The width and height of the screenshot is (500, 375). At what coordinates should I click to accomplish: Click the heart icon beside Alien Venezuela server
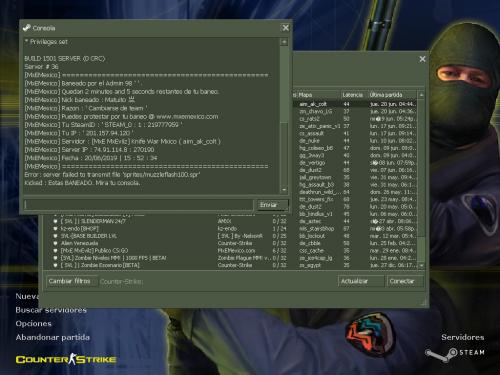tap(55, 243)
